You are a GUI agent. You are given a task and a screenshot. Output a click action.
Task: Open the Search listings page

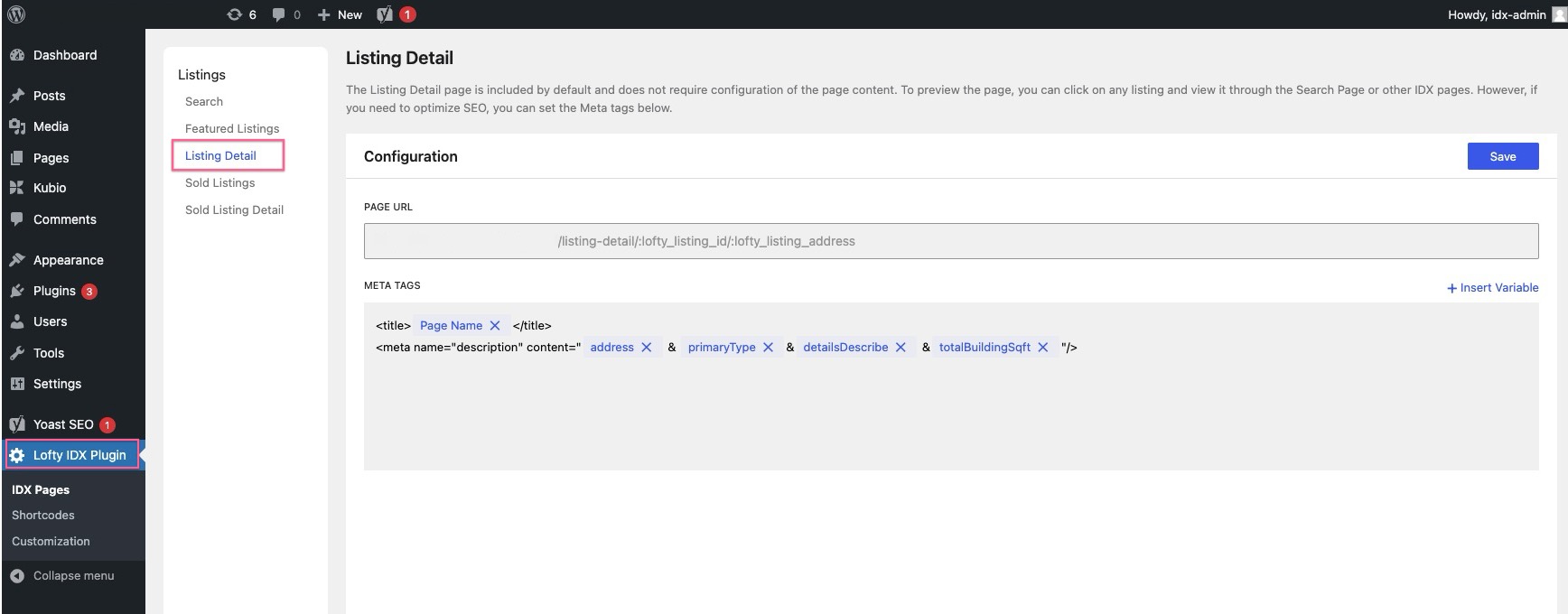204,101
